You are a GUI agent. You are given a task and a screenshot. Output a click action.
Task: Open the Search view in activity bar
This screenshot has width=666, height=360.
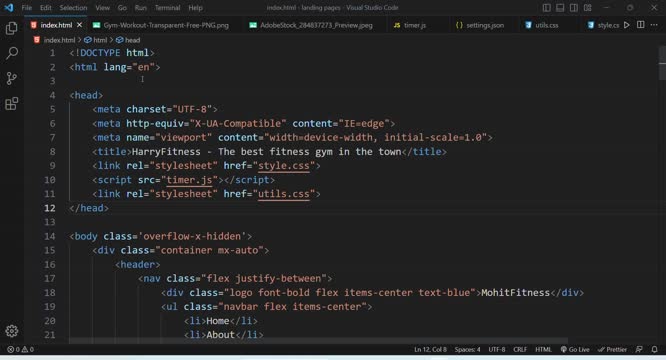click(12, 53)
